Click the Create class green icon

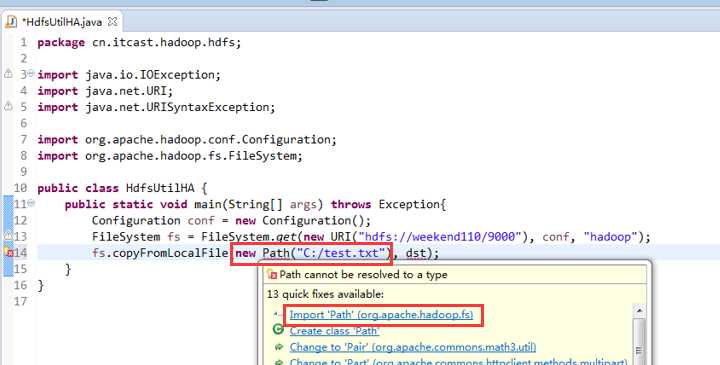[278, 329]
